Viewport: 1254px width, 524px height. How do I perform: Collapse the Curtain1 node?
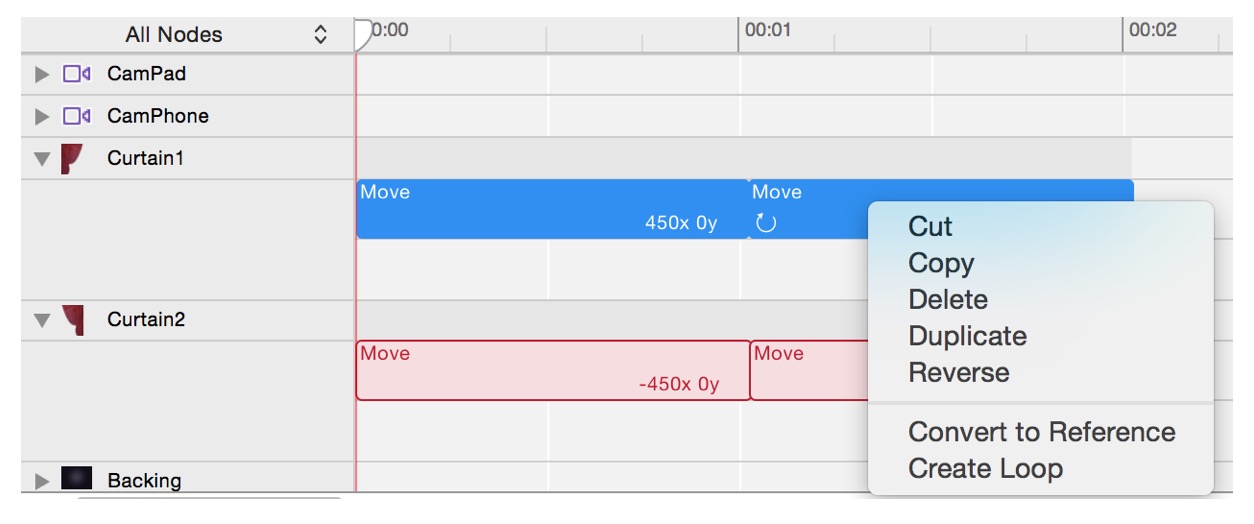pos(41,158)
